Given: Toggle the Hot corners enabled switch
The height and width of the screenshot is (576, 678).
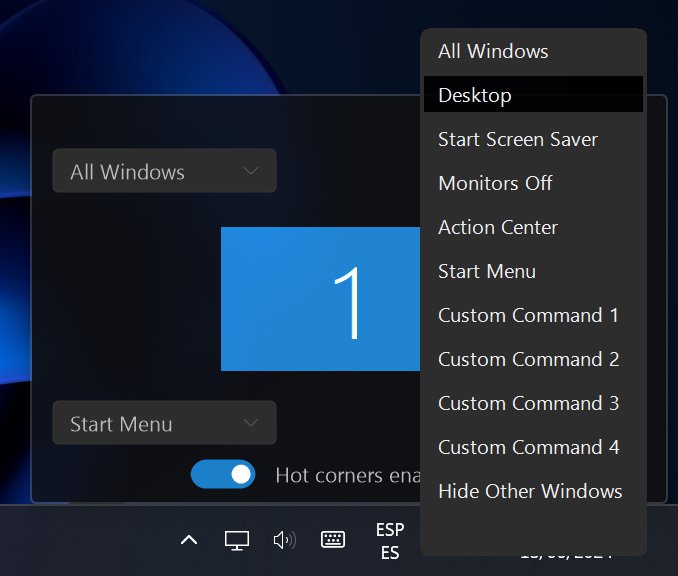Looking at the screenshot, I should pos(223,474).
